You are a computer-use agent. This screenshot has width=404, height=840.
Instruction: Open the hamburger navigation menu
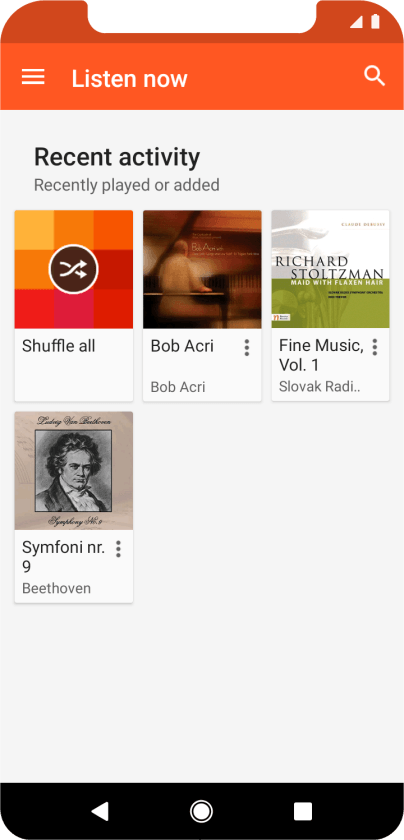click(x=33, y=77)
